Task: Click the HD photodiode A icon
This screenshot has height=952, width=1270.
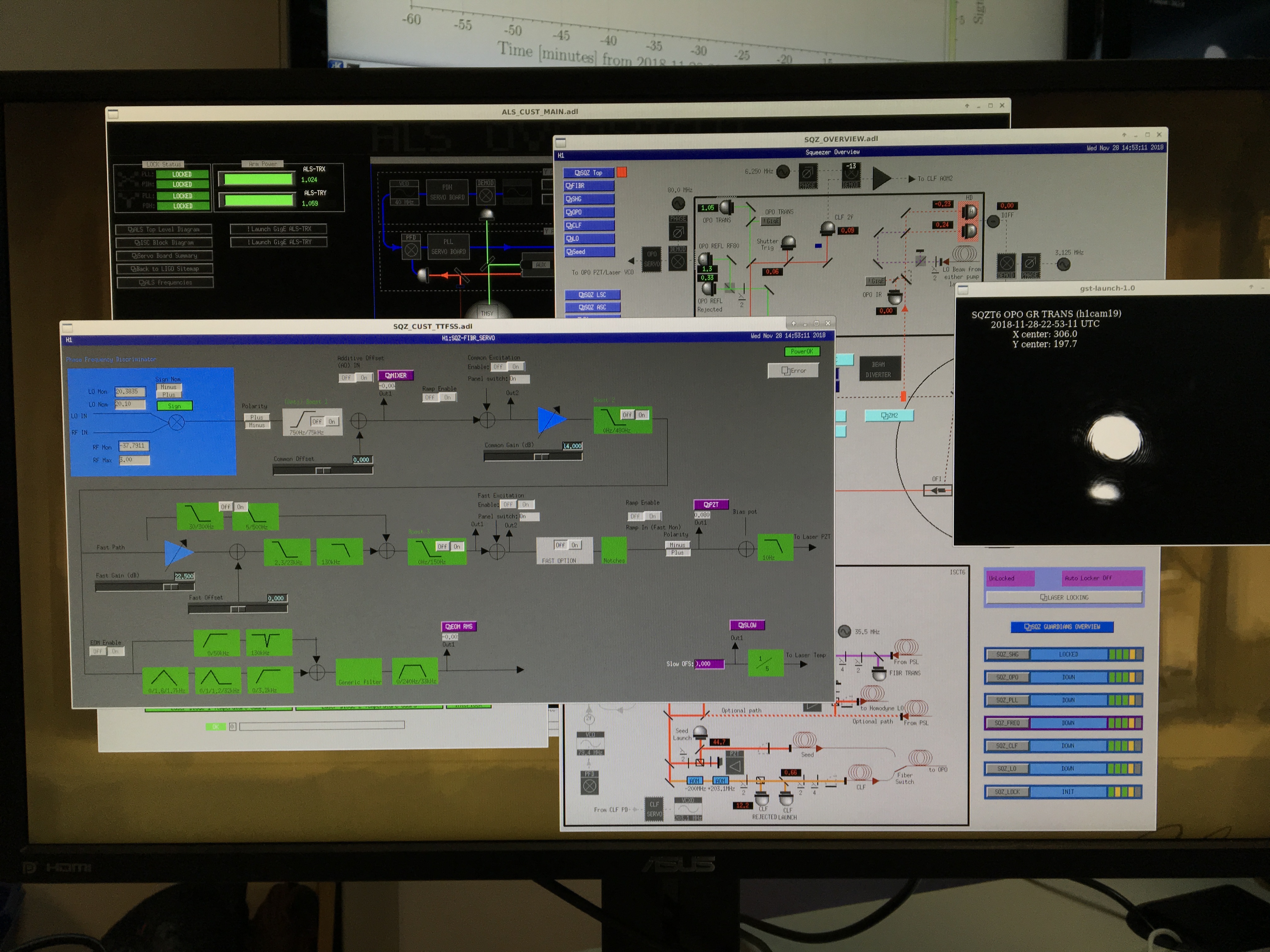Action: (970, 212)
